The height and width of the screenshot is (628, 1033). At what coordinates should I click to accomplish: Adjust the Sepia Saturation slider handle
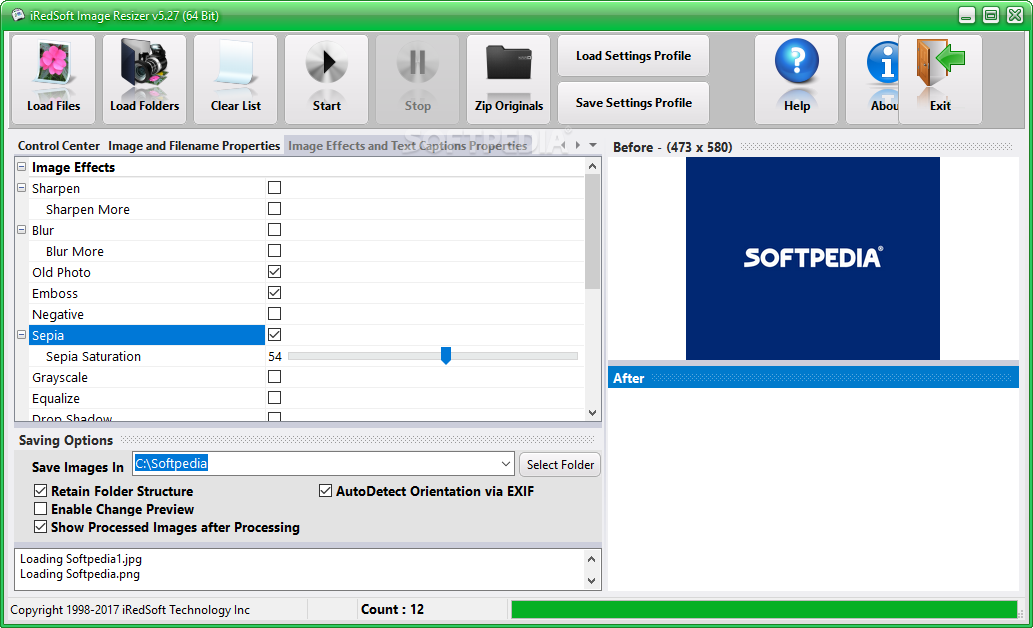(446, 356)
